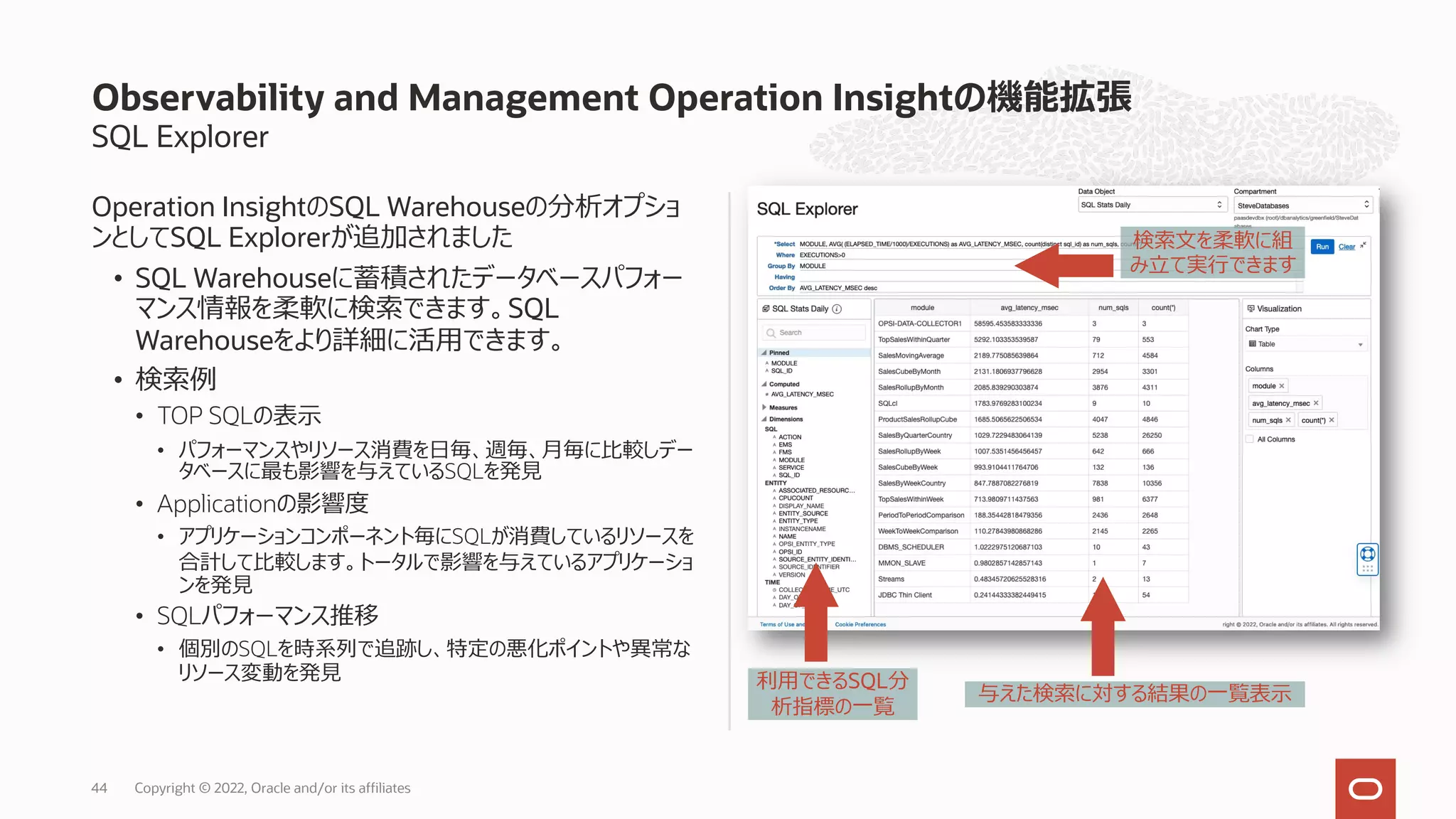Image resolution: width=1456 pixels, height=819 pixels.
Task: Click the Visualization panel monitor icon
Action: [1251, 309]
